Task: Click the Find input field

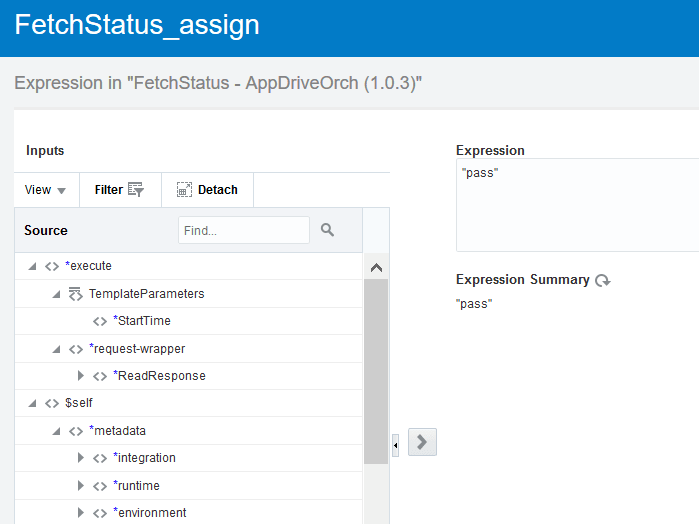Action: click(243, 230)
